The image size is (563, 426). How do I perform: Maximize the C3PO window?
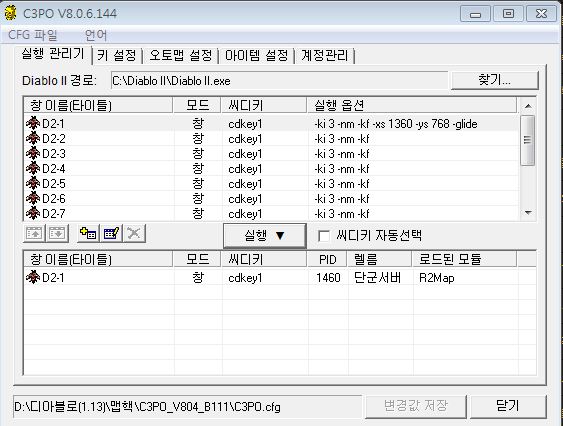pos(508,14)
